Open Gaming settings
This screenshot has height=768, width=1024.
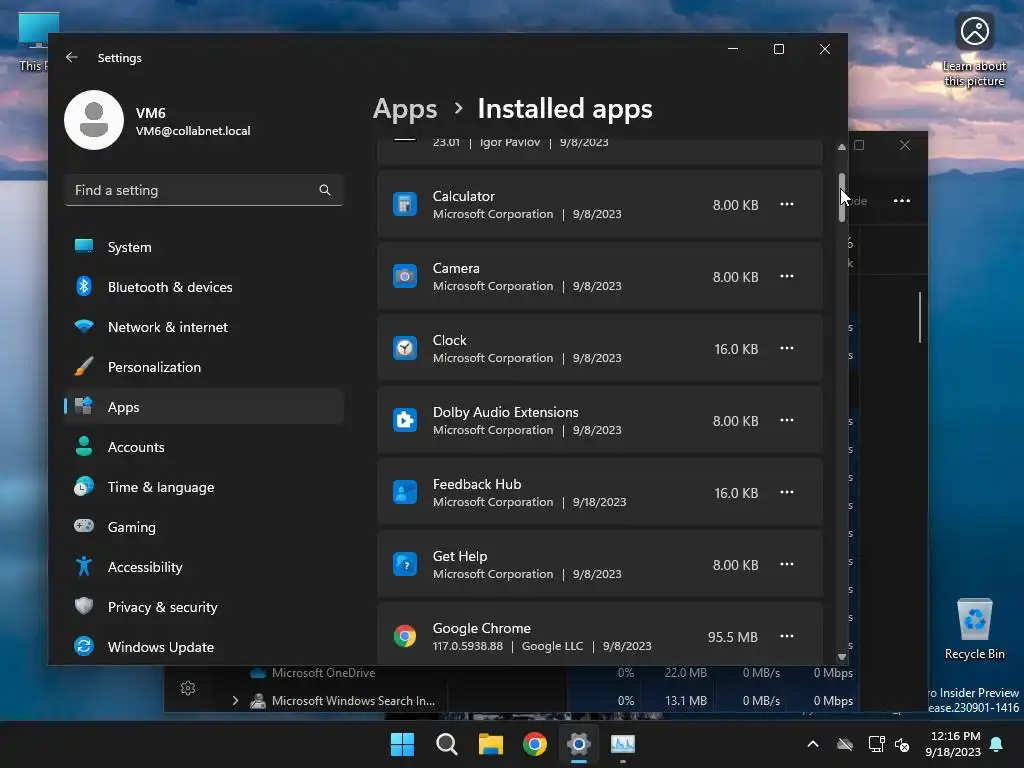(x=204, y=526)
